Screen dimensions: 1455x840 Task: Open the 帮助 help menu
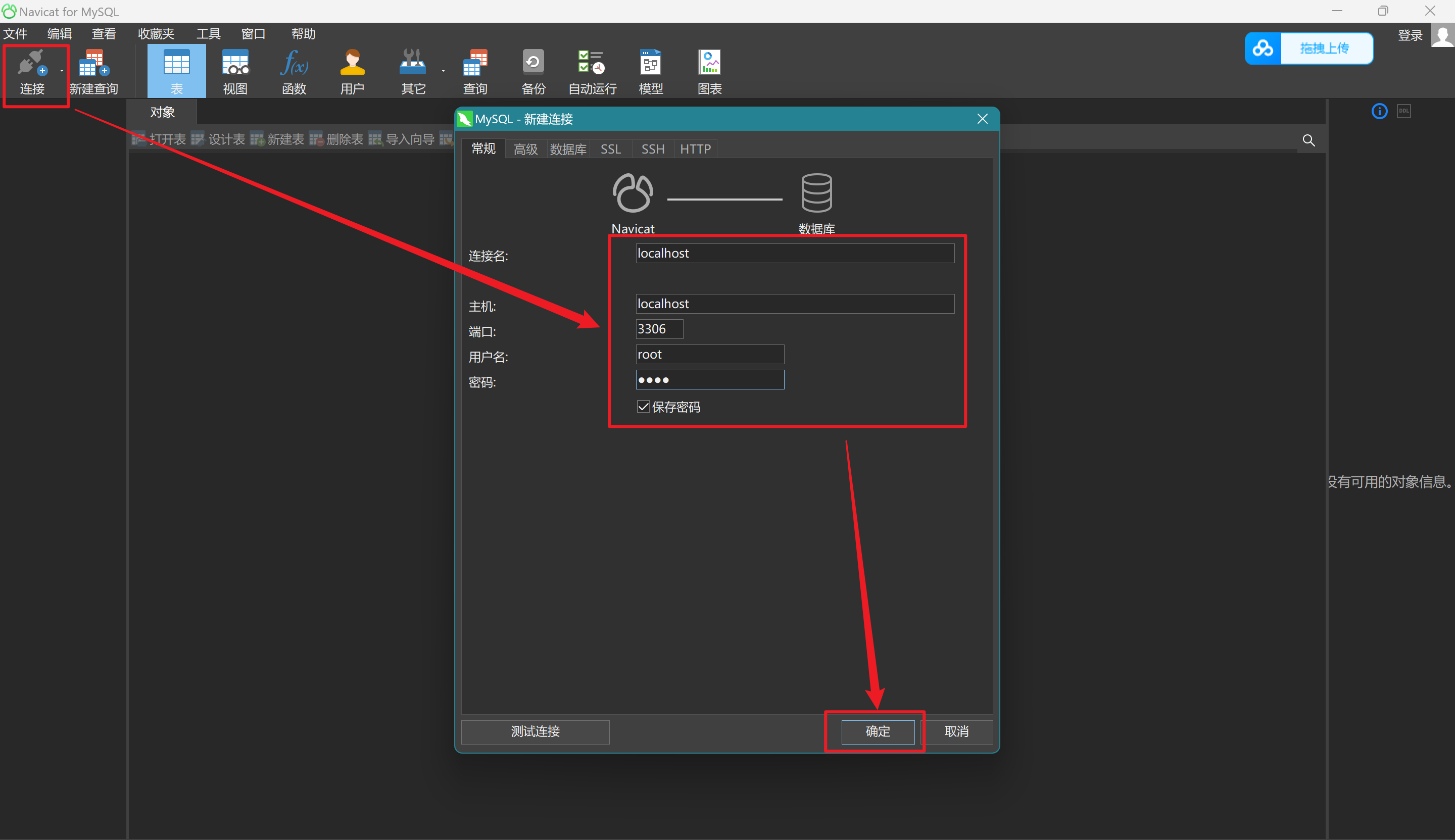tap(304, 33)
